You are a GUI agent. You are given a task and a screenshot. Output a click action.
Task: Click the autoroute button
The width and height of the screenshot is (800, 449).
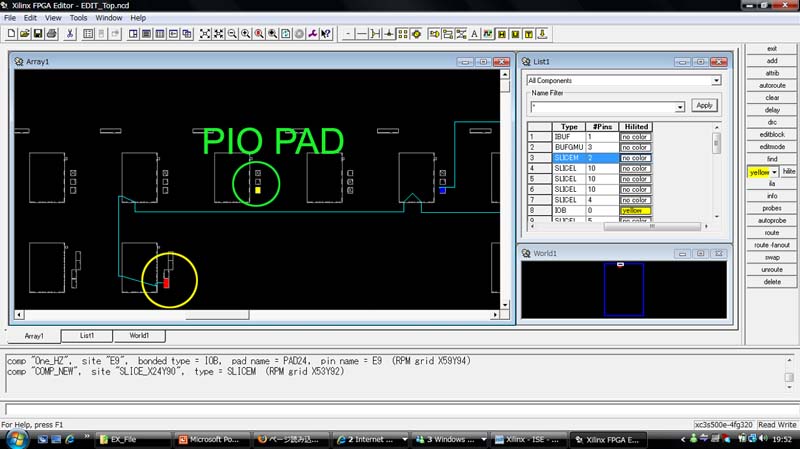pos(772,86)
